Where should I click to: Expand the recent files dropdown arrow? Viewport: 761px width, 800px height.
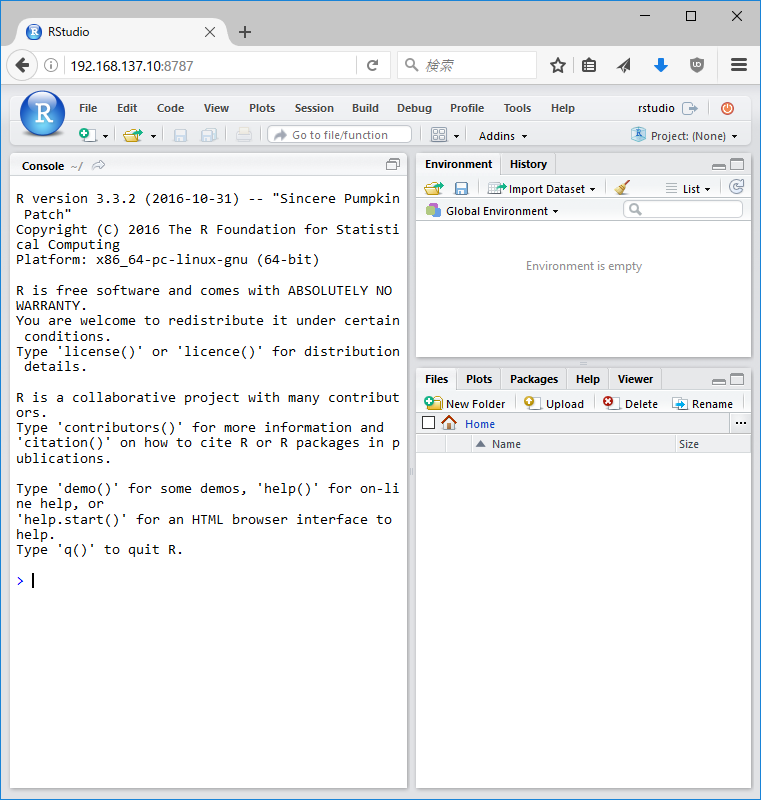coord(153,136)
